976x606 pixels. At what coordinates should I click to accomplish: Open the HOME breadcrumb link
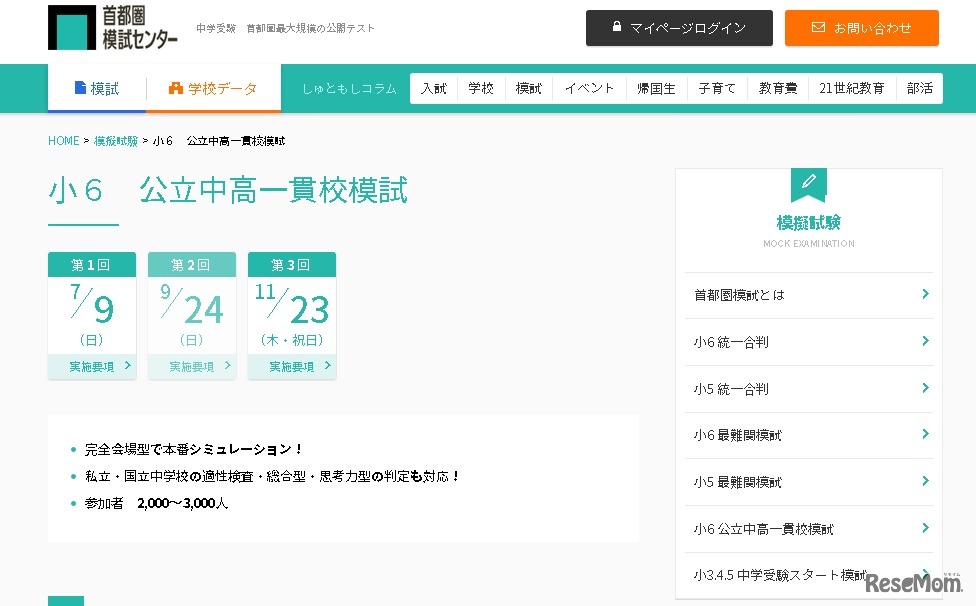62,141
